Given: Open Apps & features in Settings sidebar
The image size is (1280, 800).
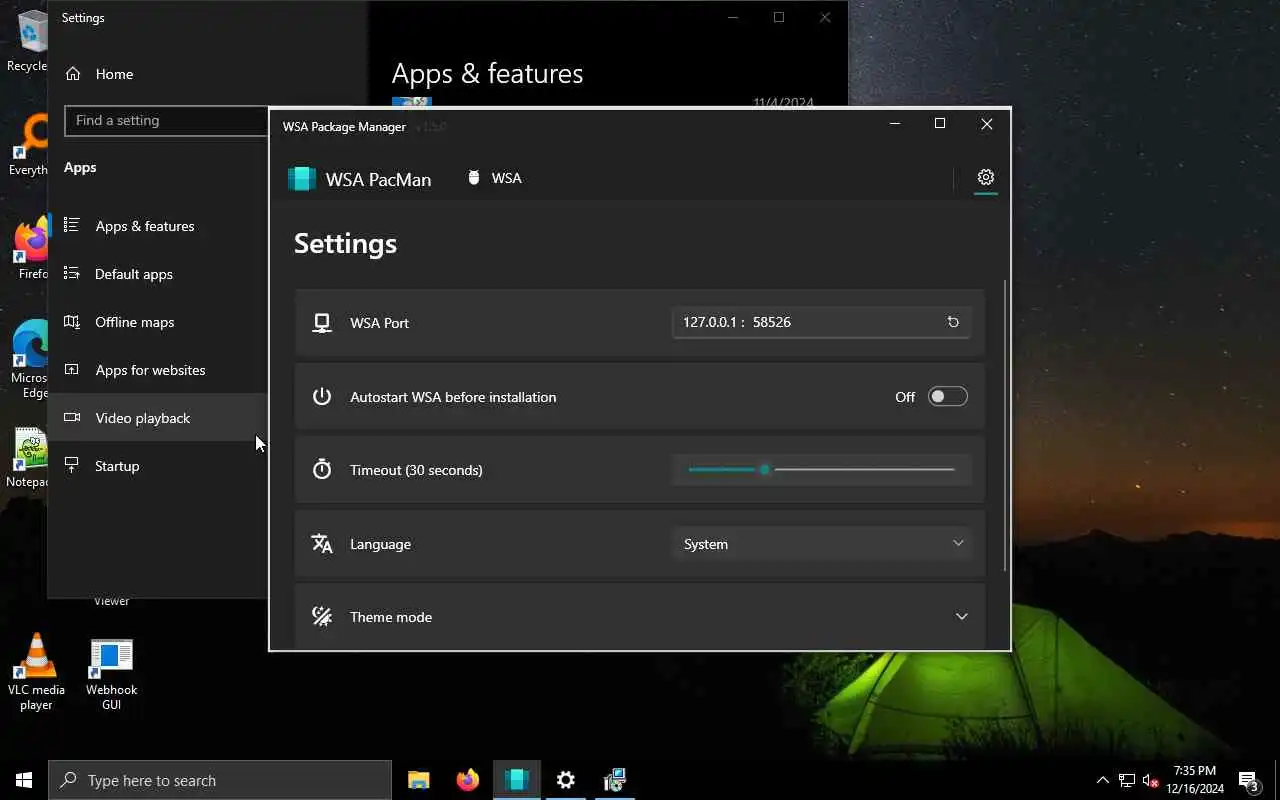Looking at the screenshot, I should [145, 226].
